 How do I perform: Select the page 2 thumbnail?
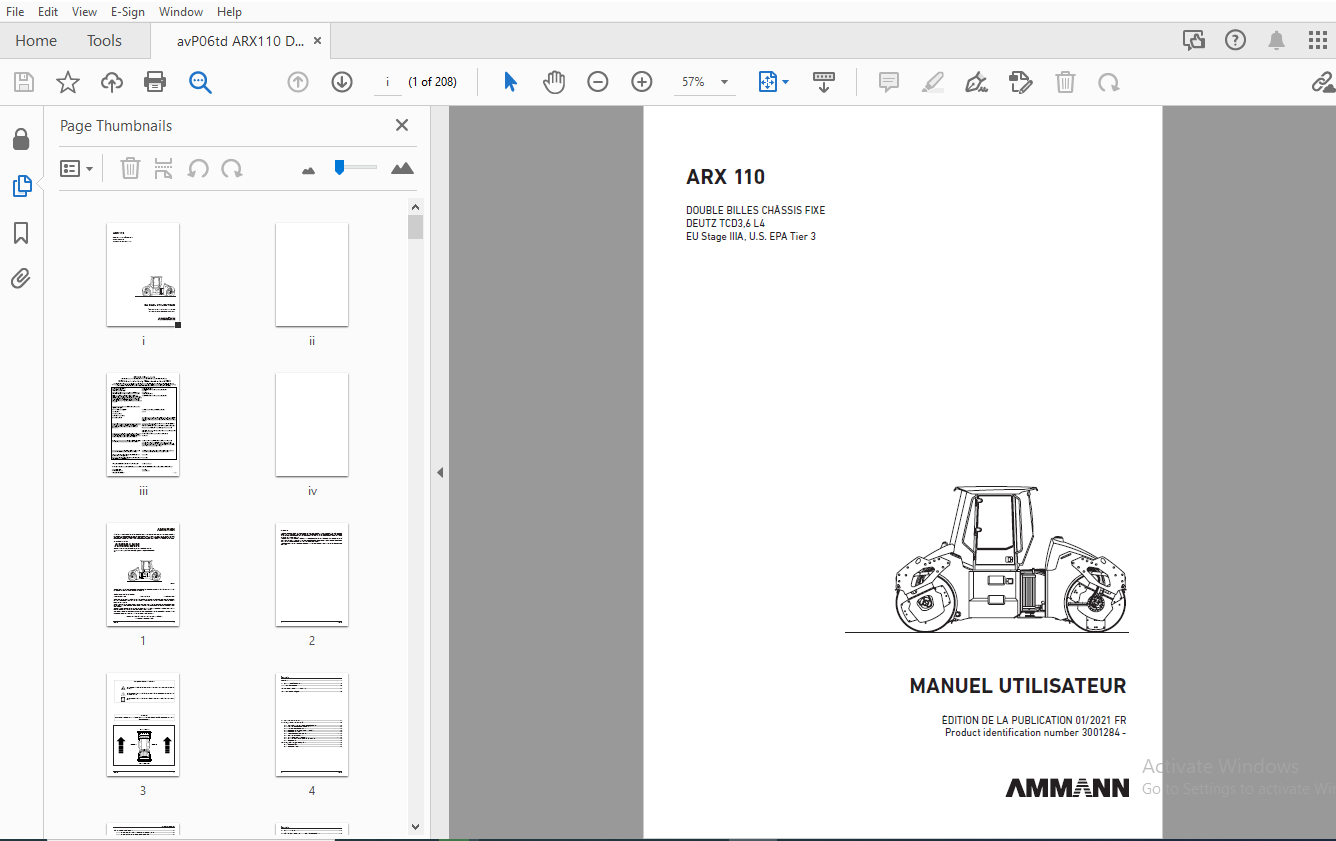pos(312,575)
